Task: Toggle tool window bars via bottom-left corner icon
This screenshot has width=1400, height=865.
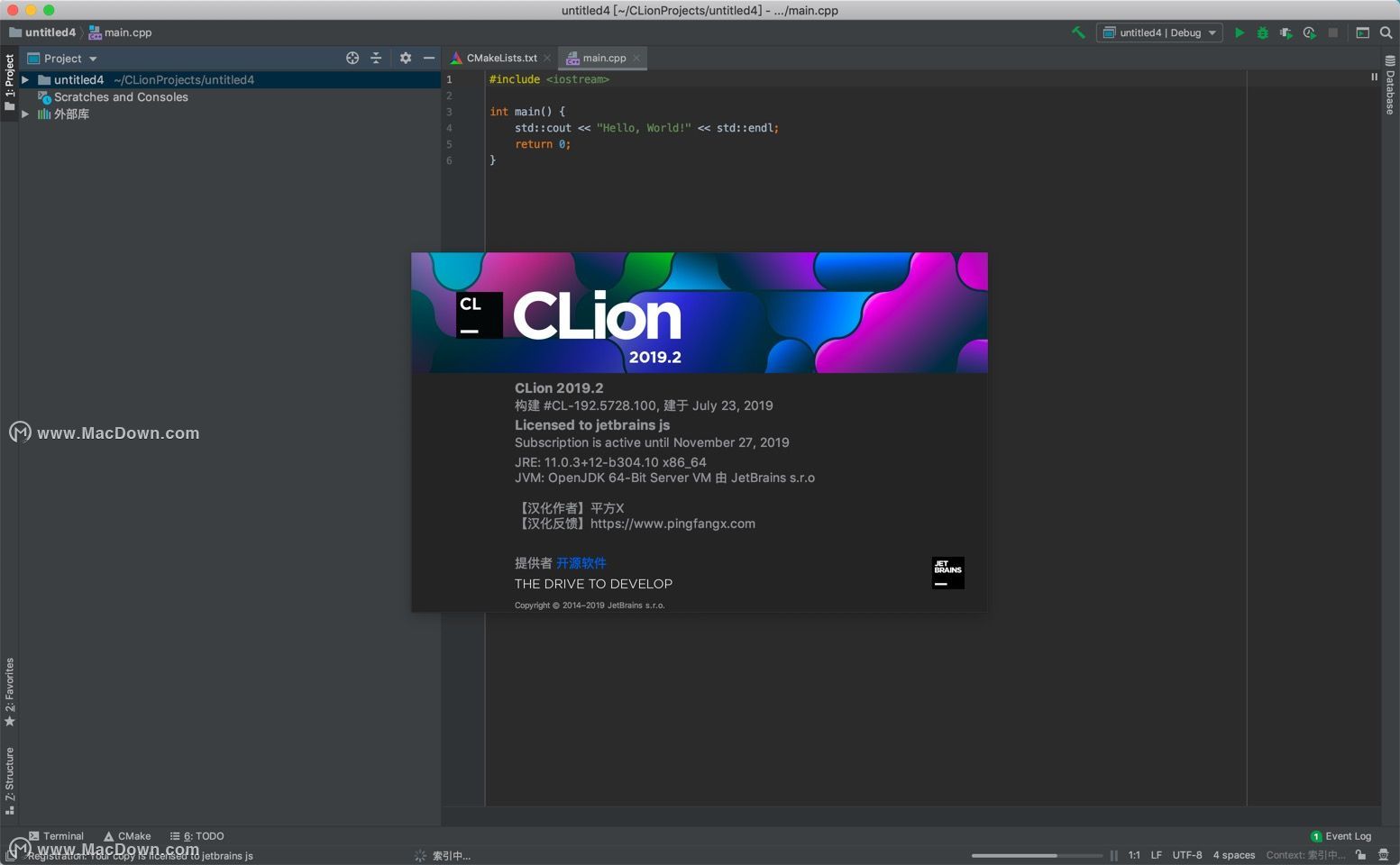Action: click(10, 855)
